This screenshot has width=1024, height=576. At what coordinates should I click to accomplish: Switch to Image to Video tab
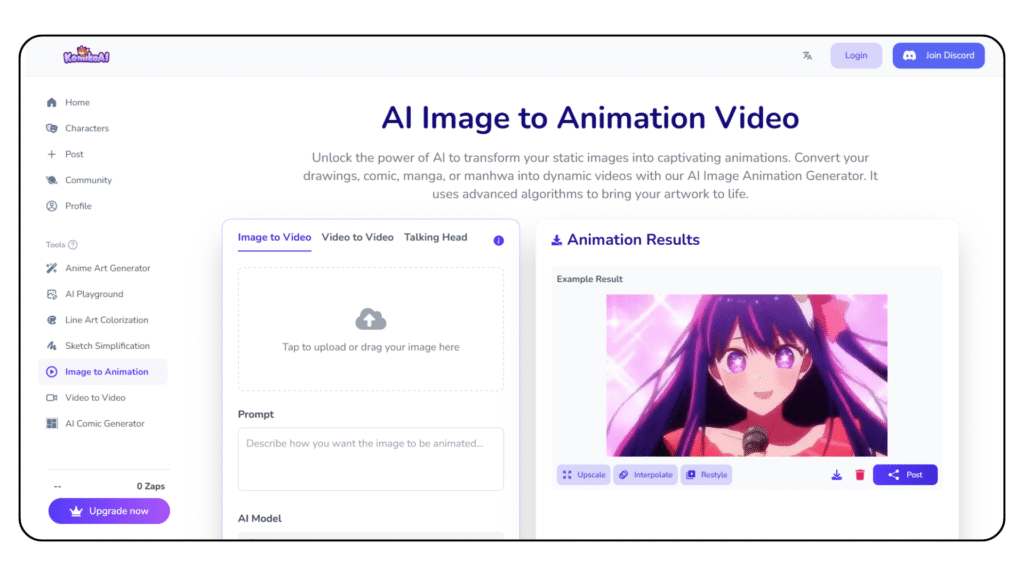(274, 238)
